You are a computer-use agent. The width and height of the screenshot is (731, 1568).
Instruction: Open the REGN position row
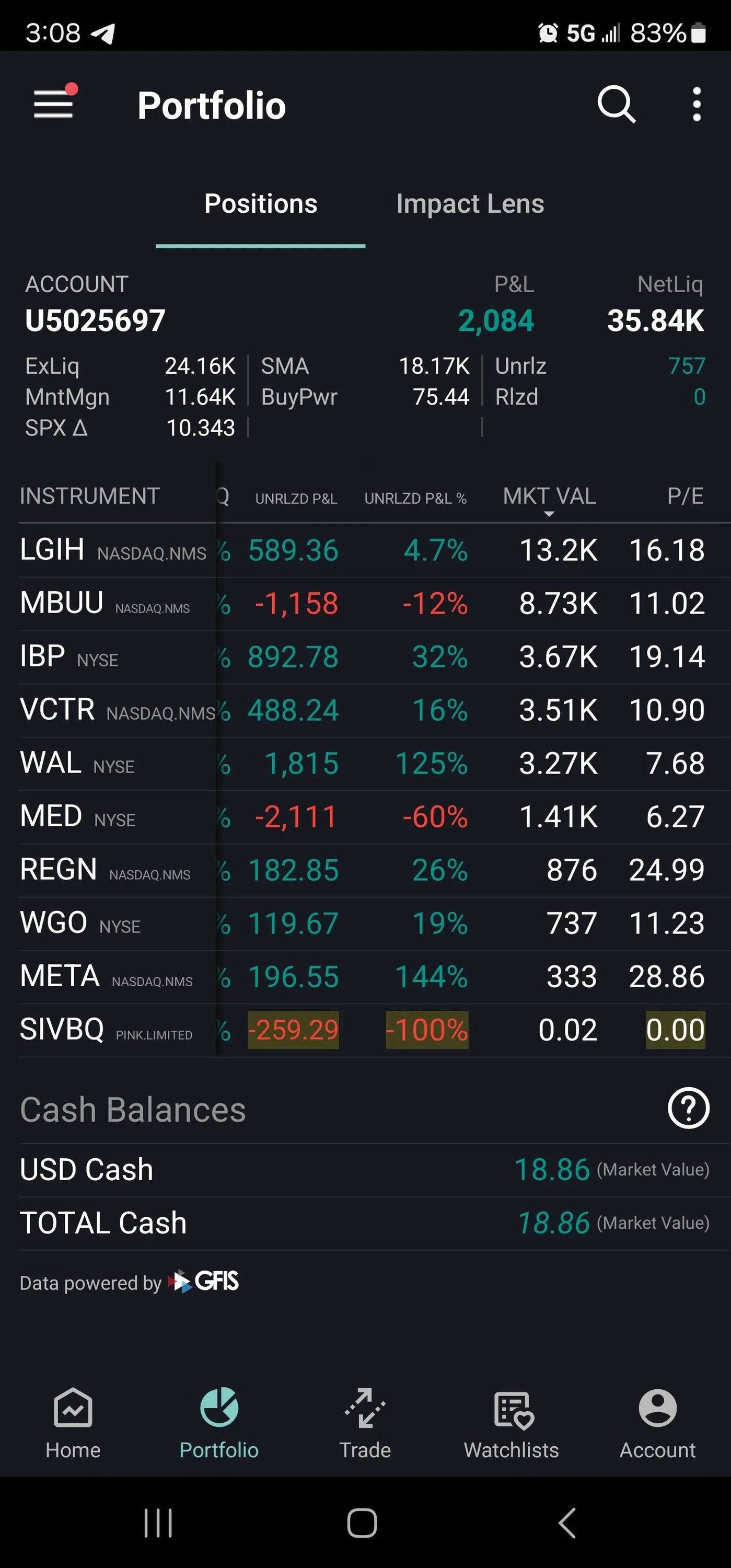(x=365, y=870)
